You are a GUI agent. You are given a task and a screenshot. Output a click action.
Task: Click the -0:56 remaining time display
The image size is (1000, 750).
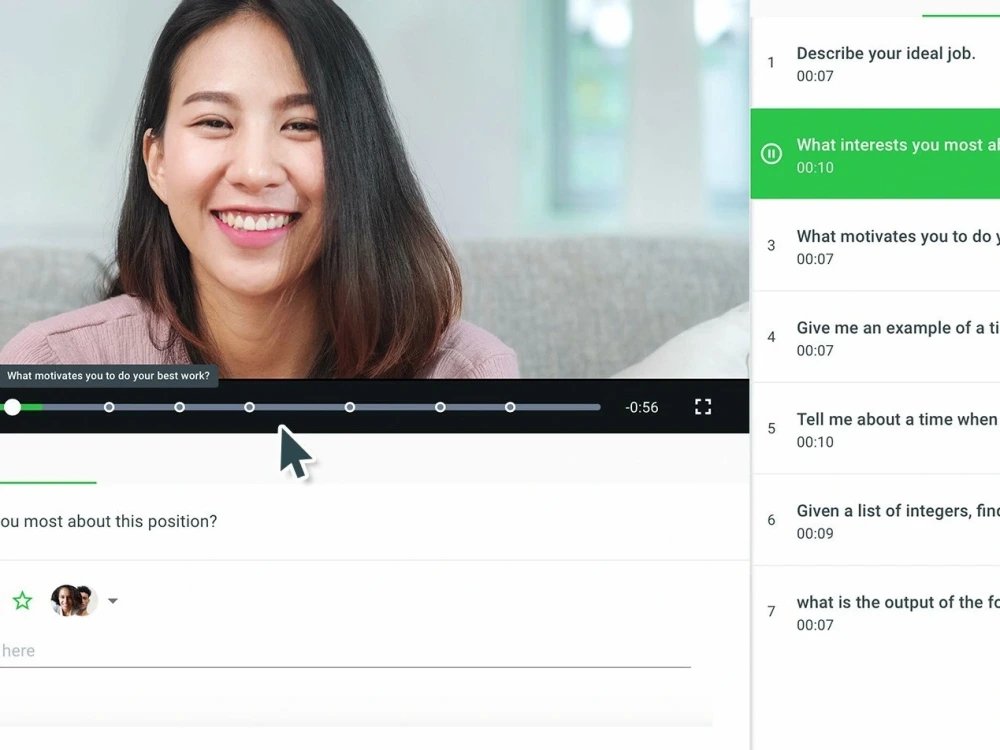pos(642,408)
